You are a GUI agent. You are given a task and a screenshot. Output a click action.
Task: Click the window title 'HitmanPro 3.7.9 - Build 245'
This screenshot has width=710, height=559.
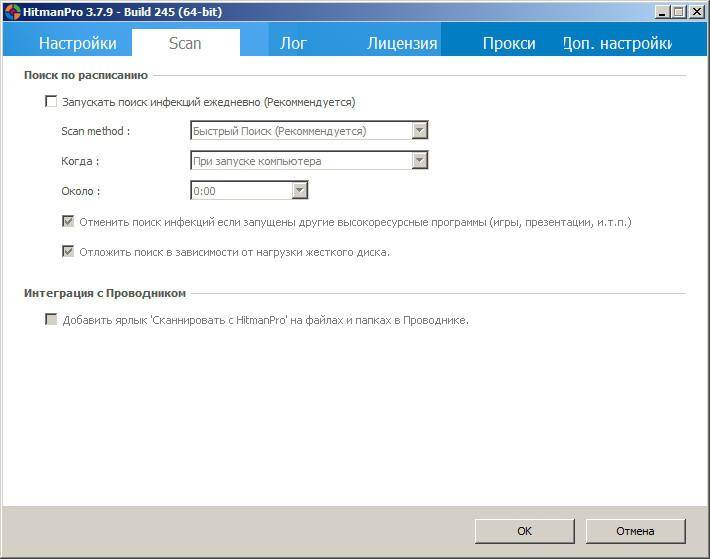point(122,12)
